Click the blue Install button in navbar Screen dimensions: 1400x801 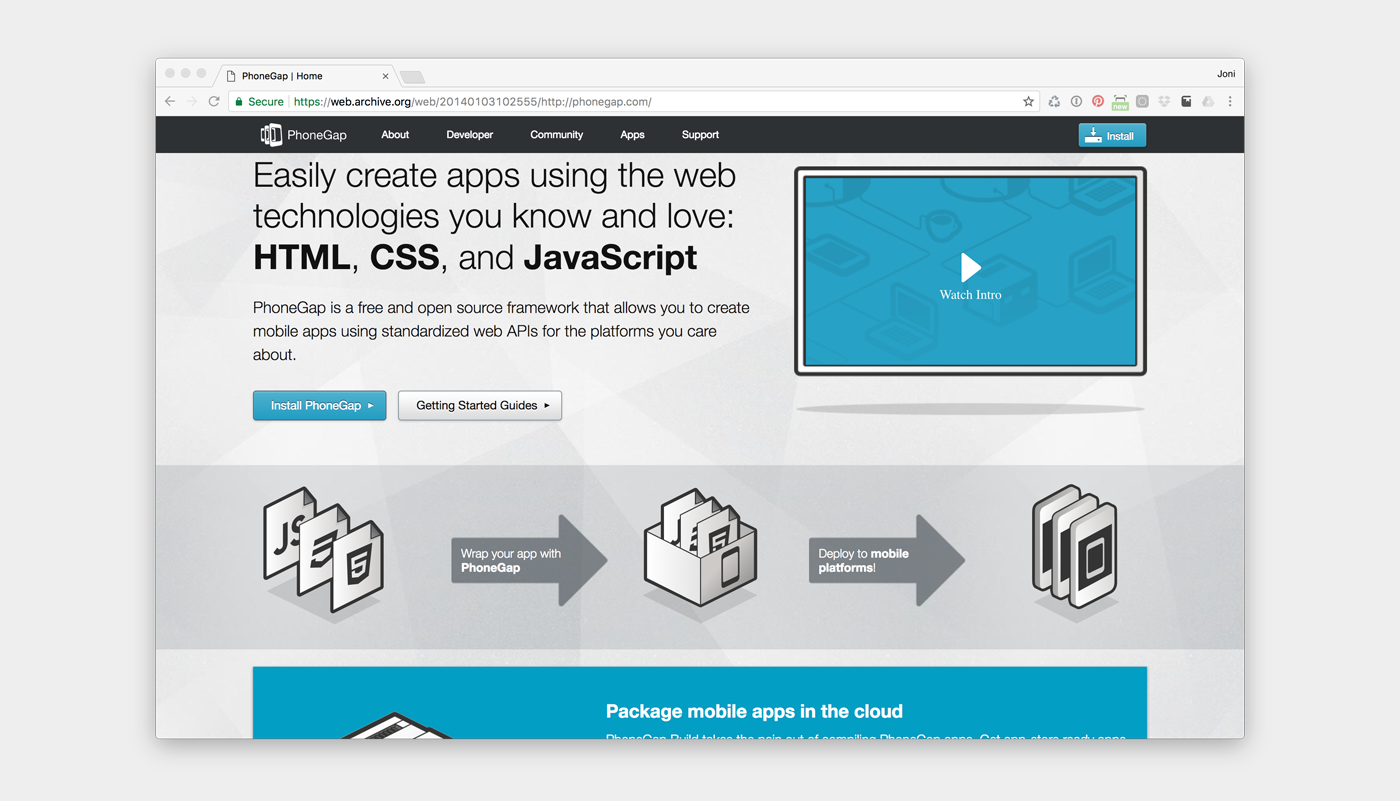coord(1112,135)
